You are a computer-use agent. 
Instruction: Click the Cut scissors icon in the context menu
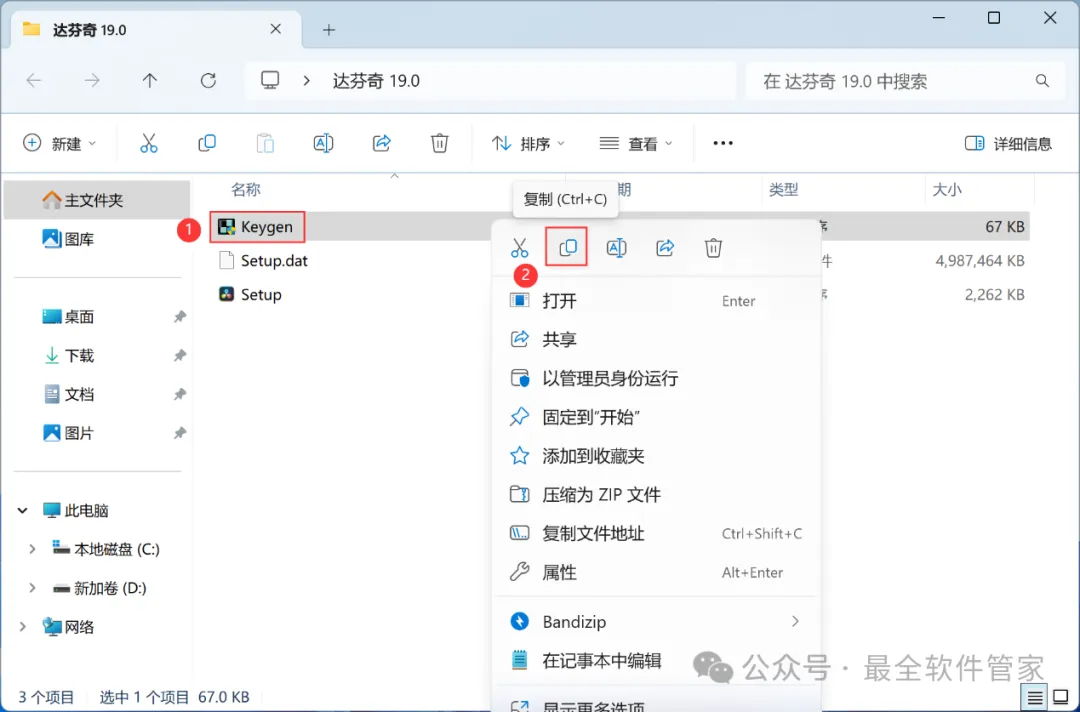tap(519, 248)
